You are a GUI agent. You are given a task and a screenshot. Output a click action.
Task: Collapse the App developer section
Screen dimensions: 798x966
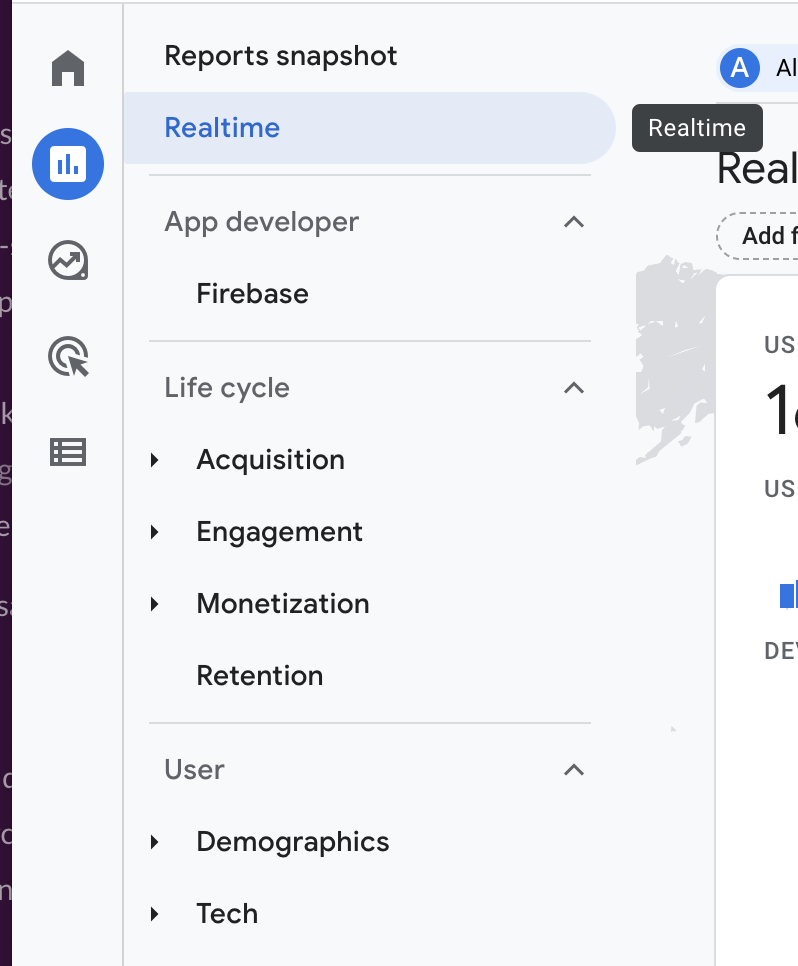[573, 222]
